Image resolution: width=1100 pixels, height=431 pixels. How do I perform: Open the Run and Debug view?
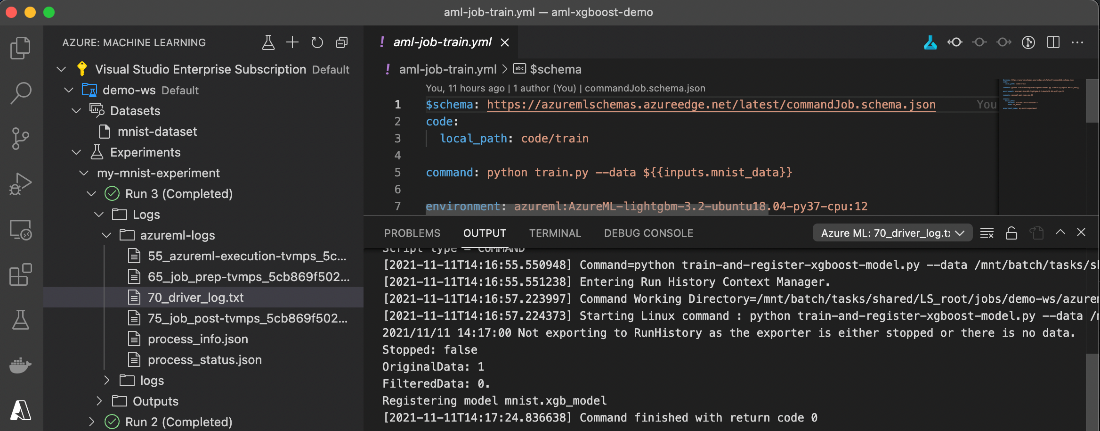[20, 183]
